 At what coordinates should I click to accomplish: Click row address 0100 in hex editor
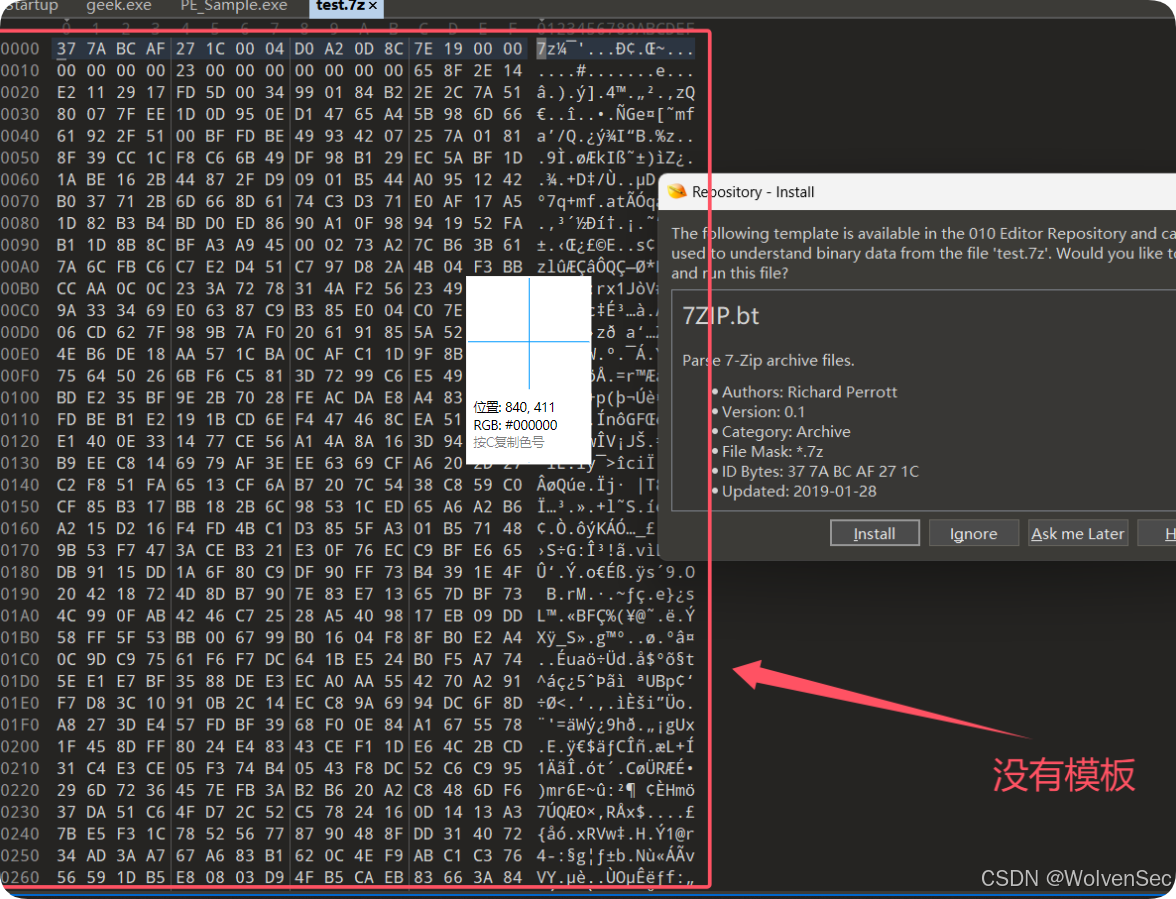click(x=20, y=397)
